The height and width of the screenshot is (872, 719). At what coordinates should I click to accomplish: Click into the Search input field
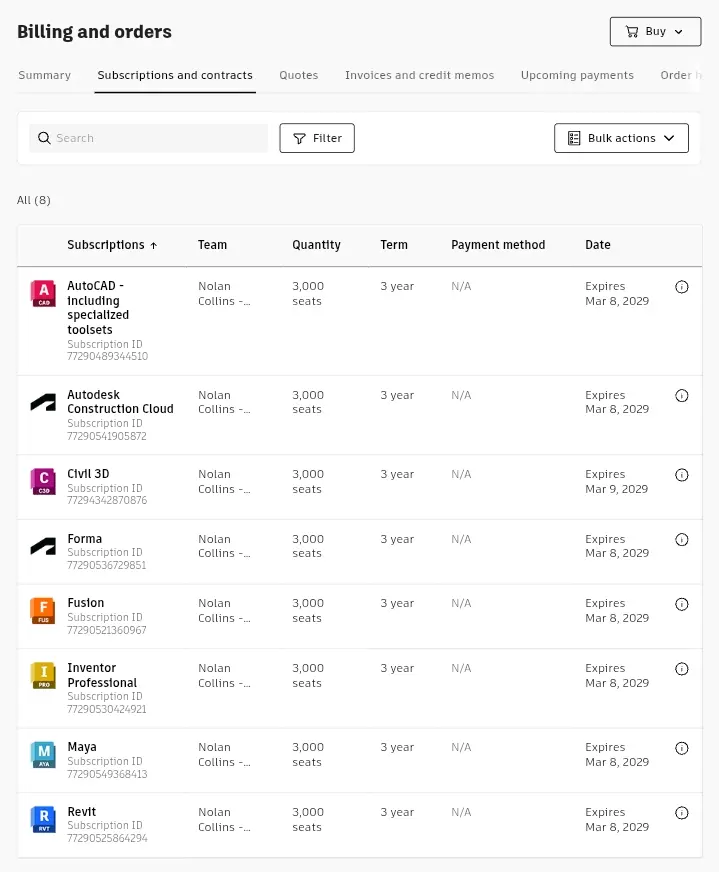148,138
